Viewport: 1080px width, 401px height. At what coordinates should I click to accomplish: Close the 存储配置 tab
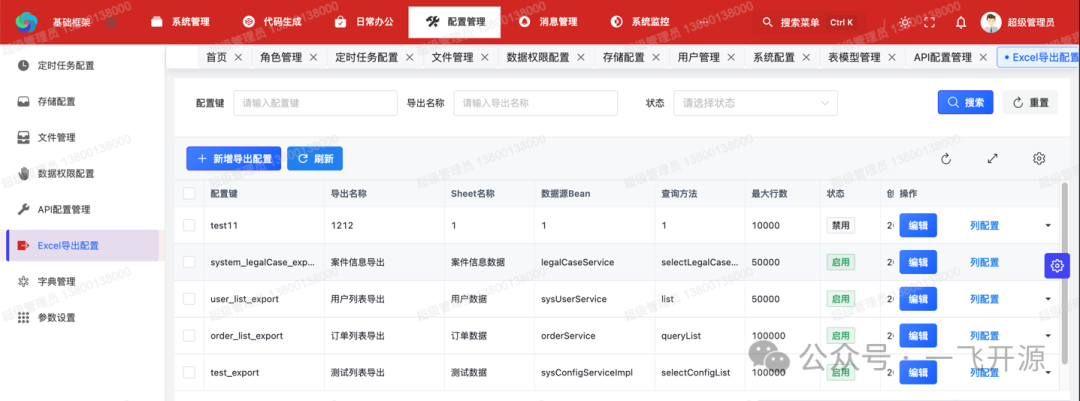coord(656,57)
